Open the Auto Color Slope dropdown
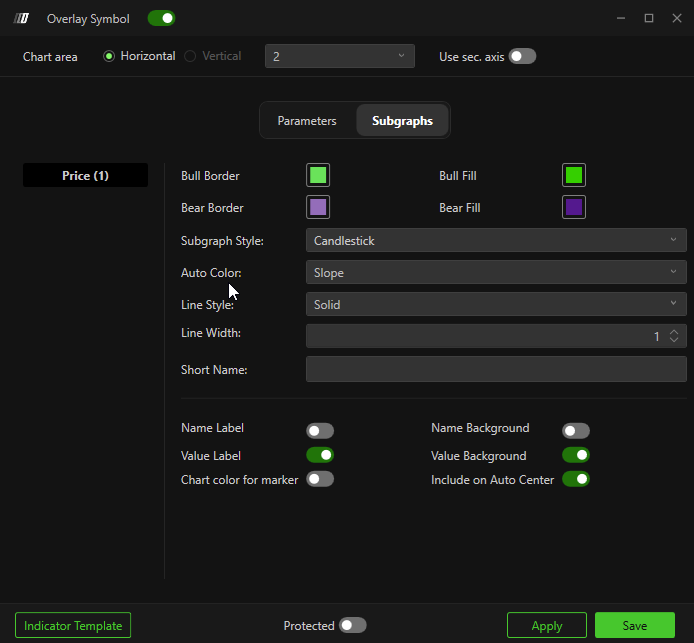 [495, 272]
